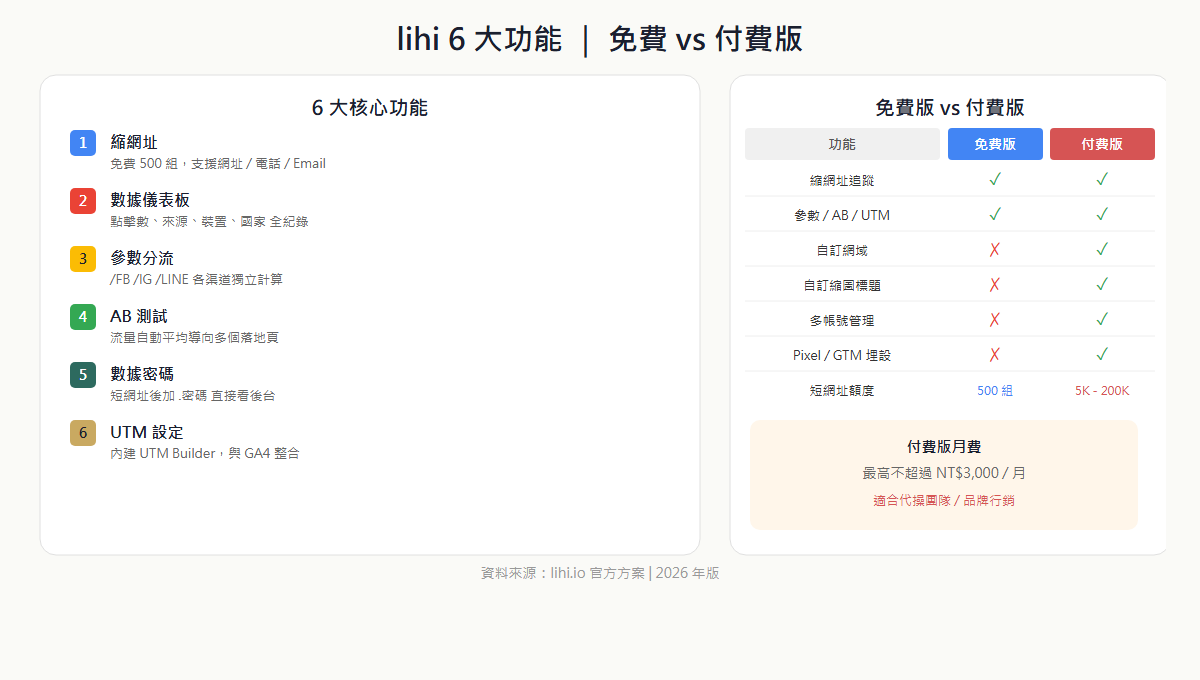Click the tan number 6 badge for UTM 設定
Viewport: 1200px width, 680px height.
(83, 433)
